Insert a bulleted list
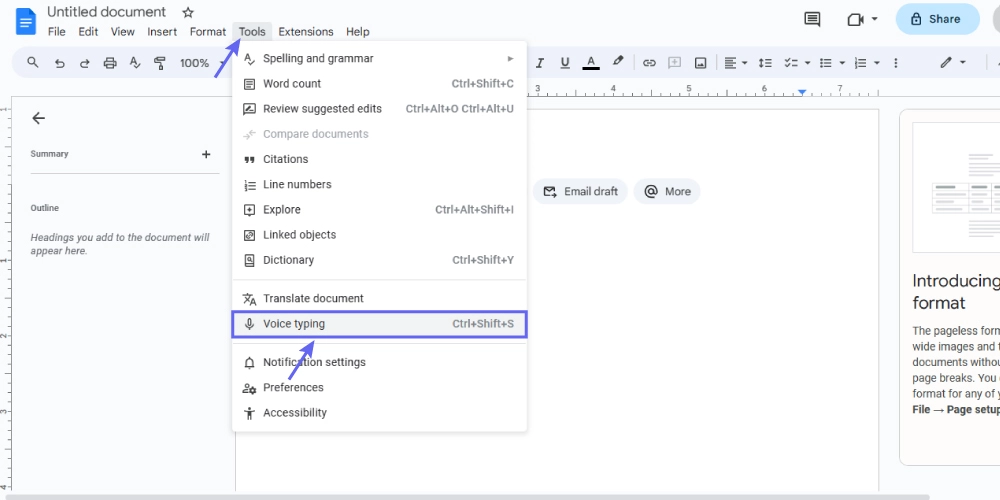This screenshot has height=500, width=1000. [x=825, y=62]
